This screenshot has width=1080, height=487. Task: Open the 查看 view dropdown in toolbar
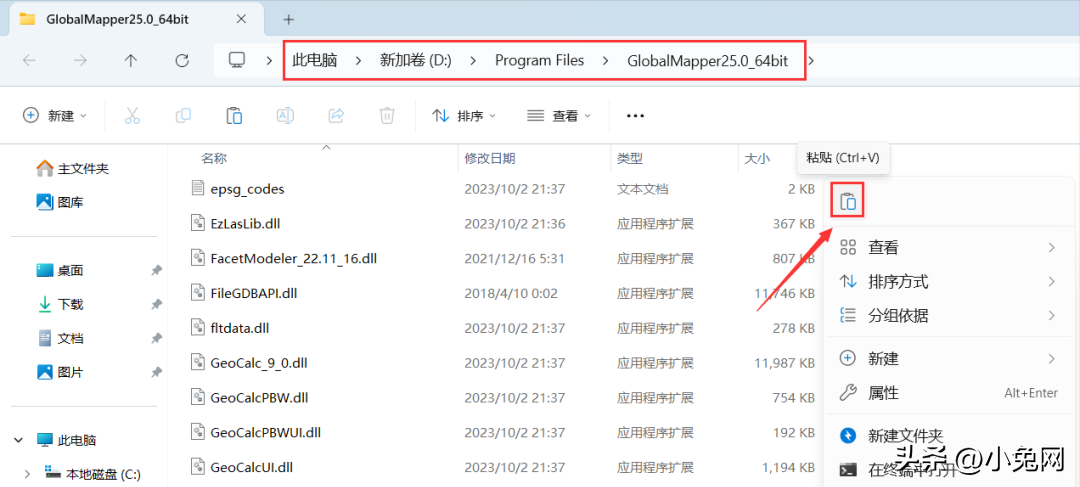click(x=559, y=116)
